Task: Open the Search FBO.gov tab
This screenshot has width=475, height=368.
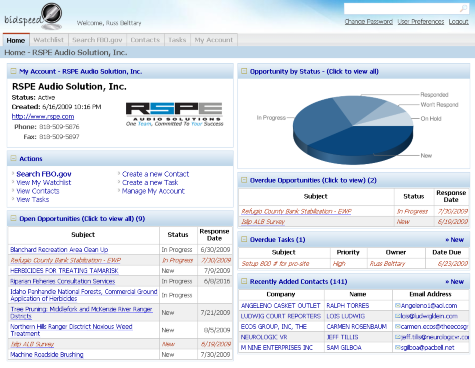Action: (x=97, y=40)
